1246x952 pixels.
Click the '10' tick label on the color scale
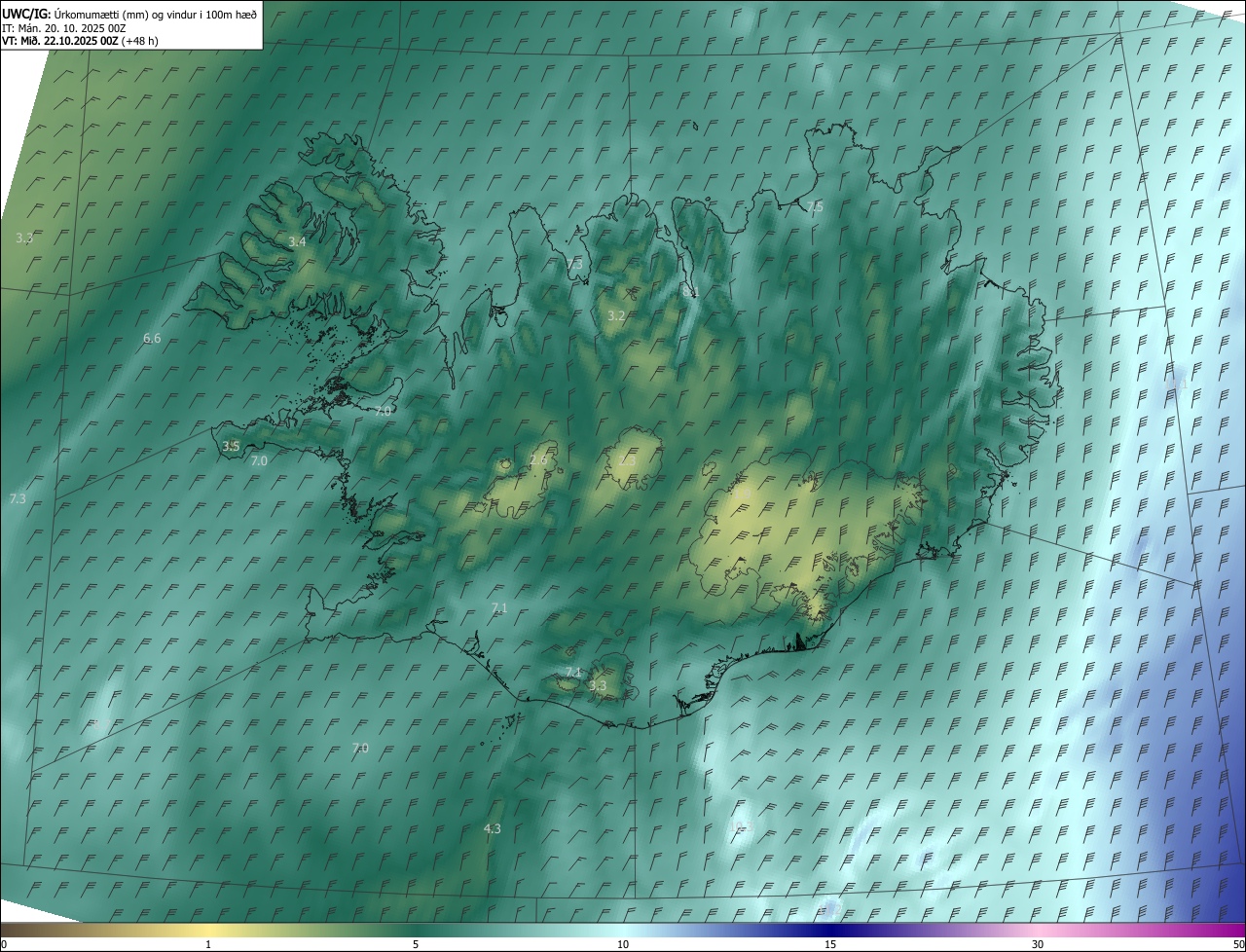[623, 944]
